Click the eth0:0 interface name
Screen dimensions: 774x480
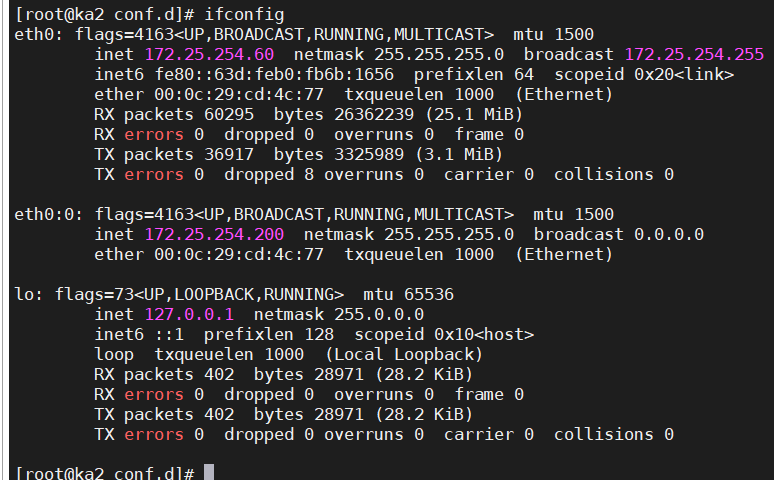(x=44, y=214)
